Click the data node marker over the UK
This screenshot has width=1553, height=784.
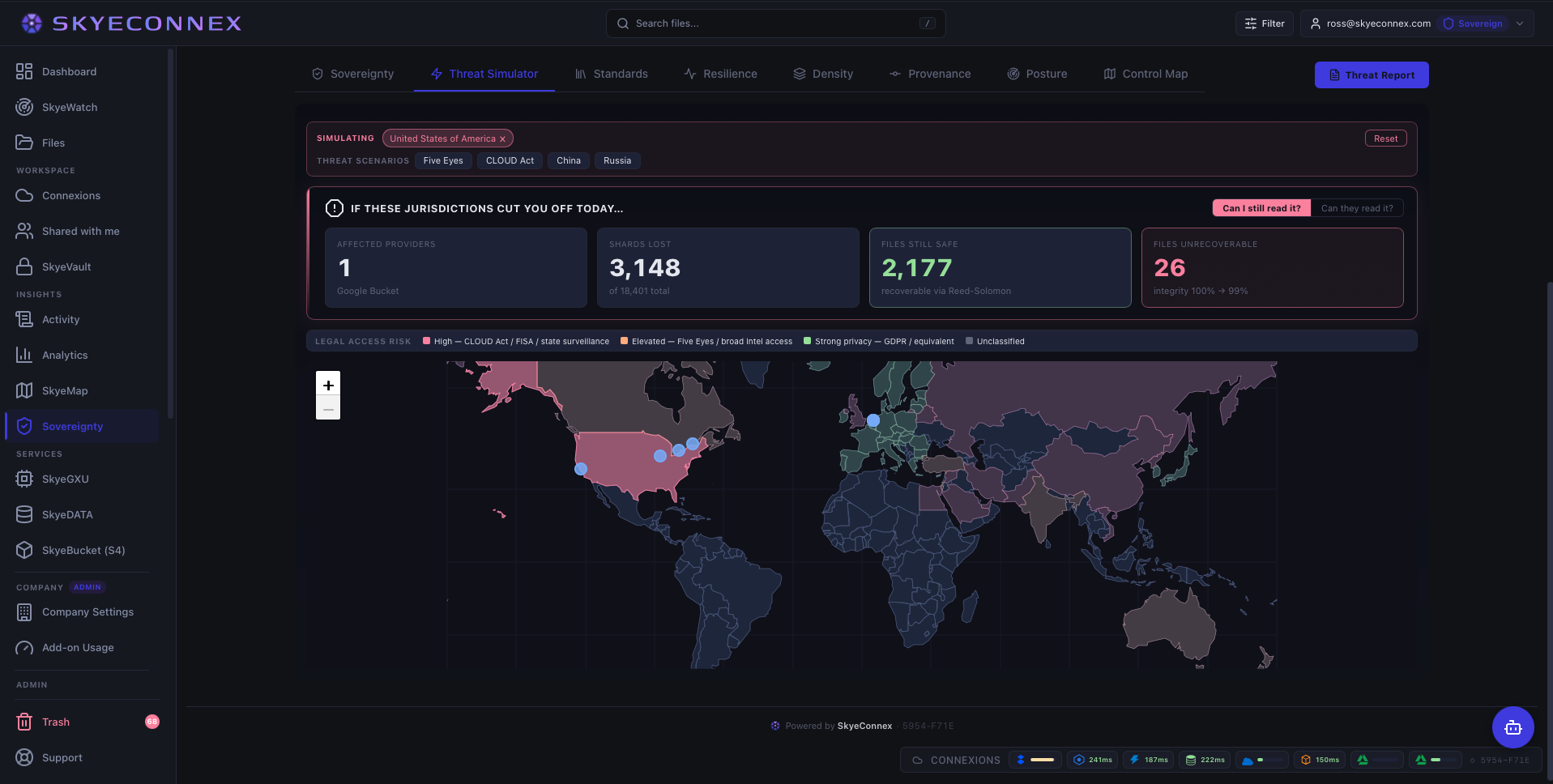click(x=873, y=420)
